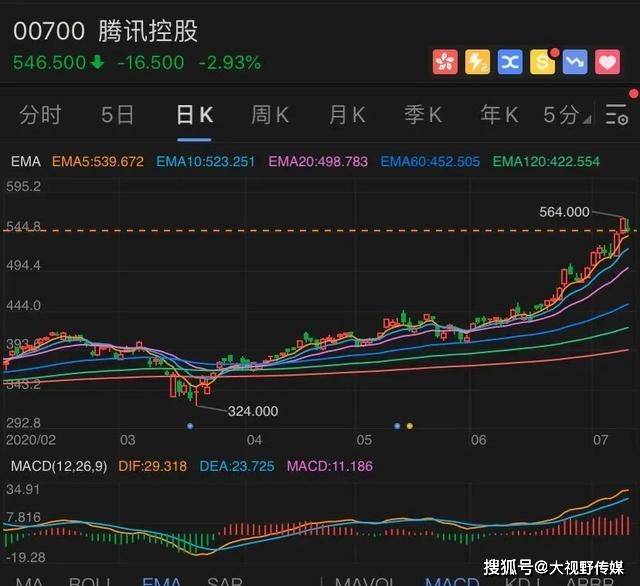Tap the blue event dot near March
Image resolution: width=640 pixels, height=586 pixels.
tap(190, 426)
